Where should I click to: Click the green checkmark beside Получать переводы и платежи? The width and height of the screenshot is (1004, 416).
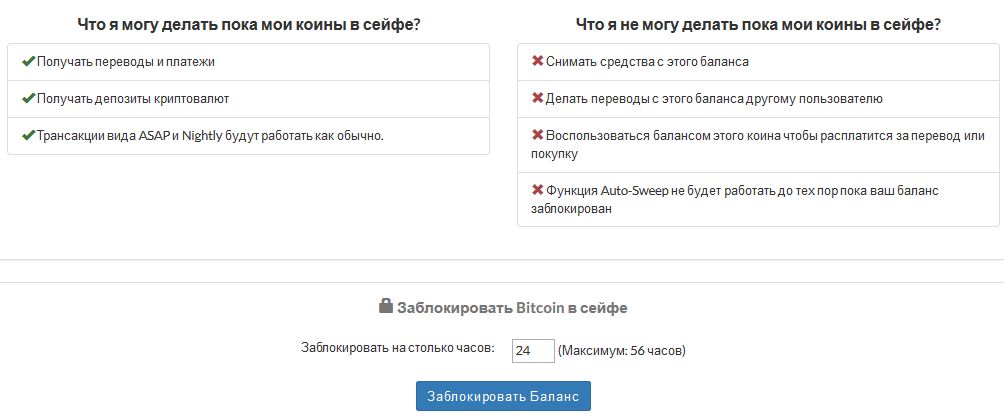coord(28,61)
